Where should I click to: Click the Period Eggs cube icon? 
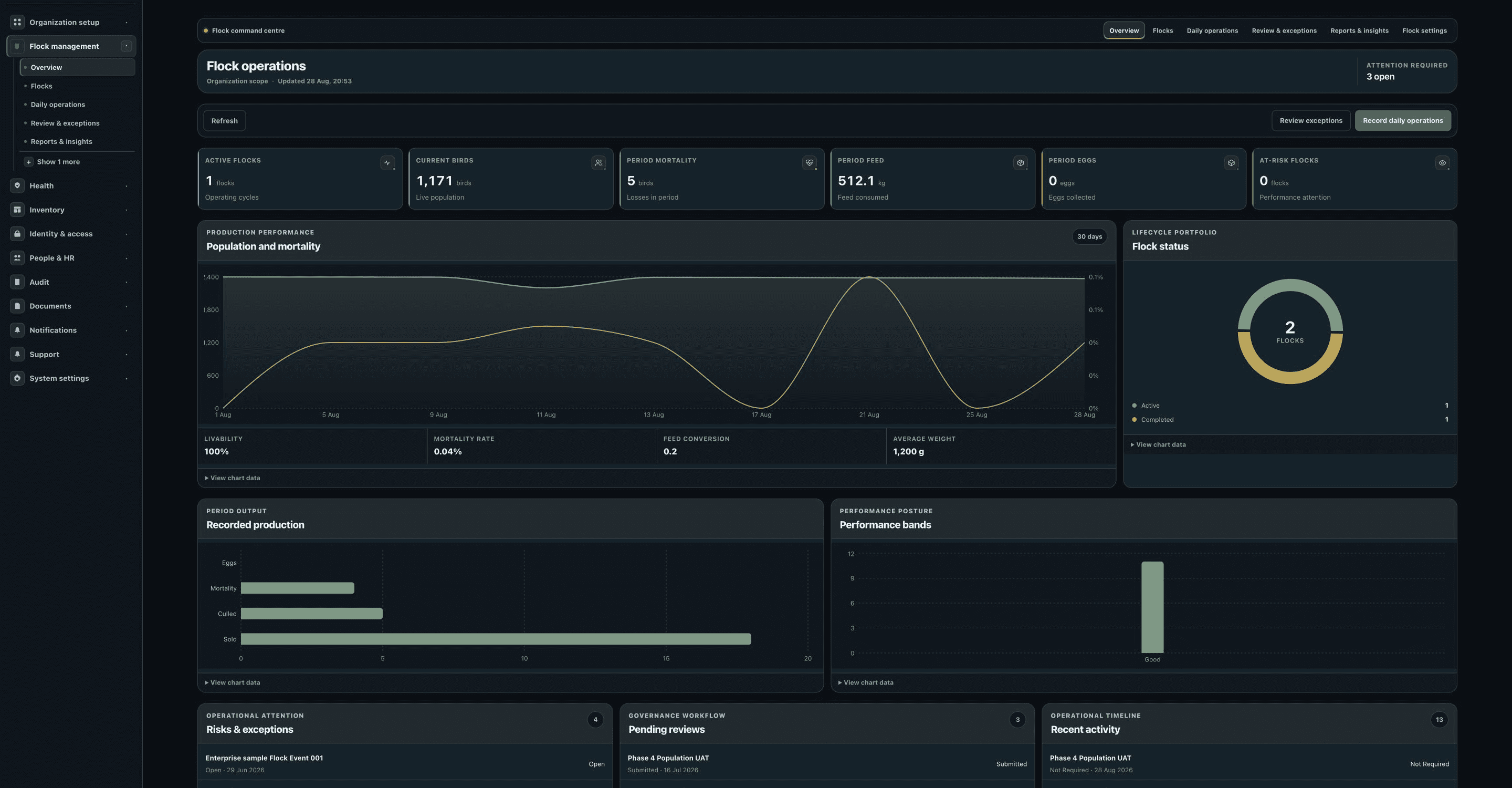[1232, 163]
